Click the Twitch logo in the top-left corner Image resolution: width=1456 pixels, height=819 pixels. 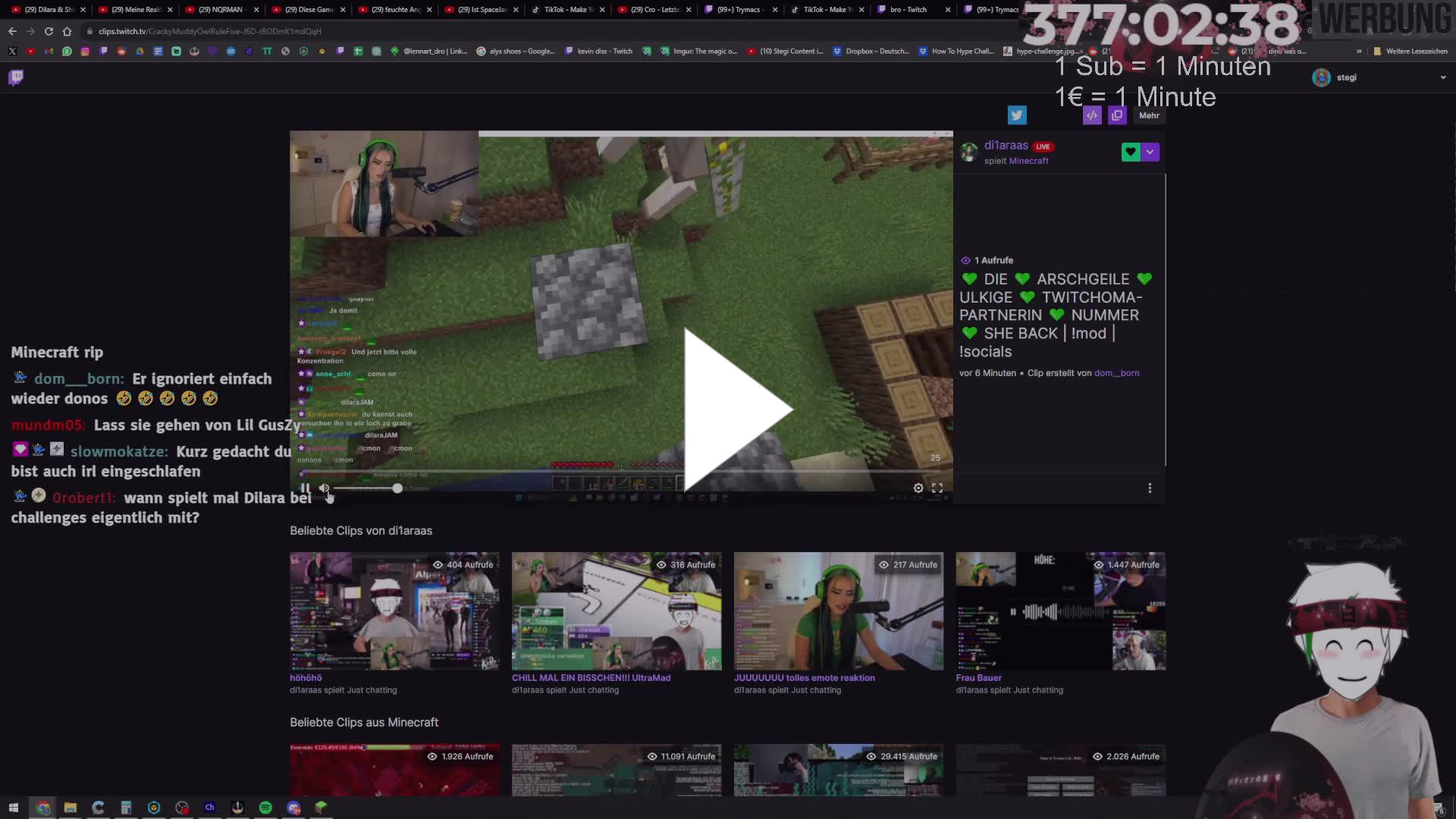coord(15,77)
